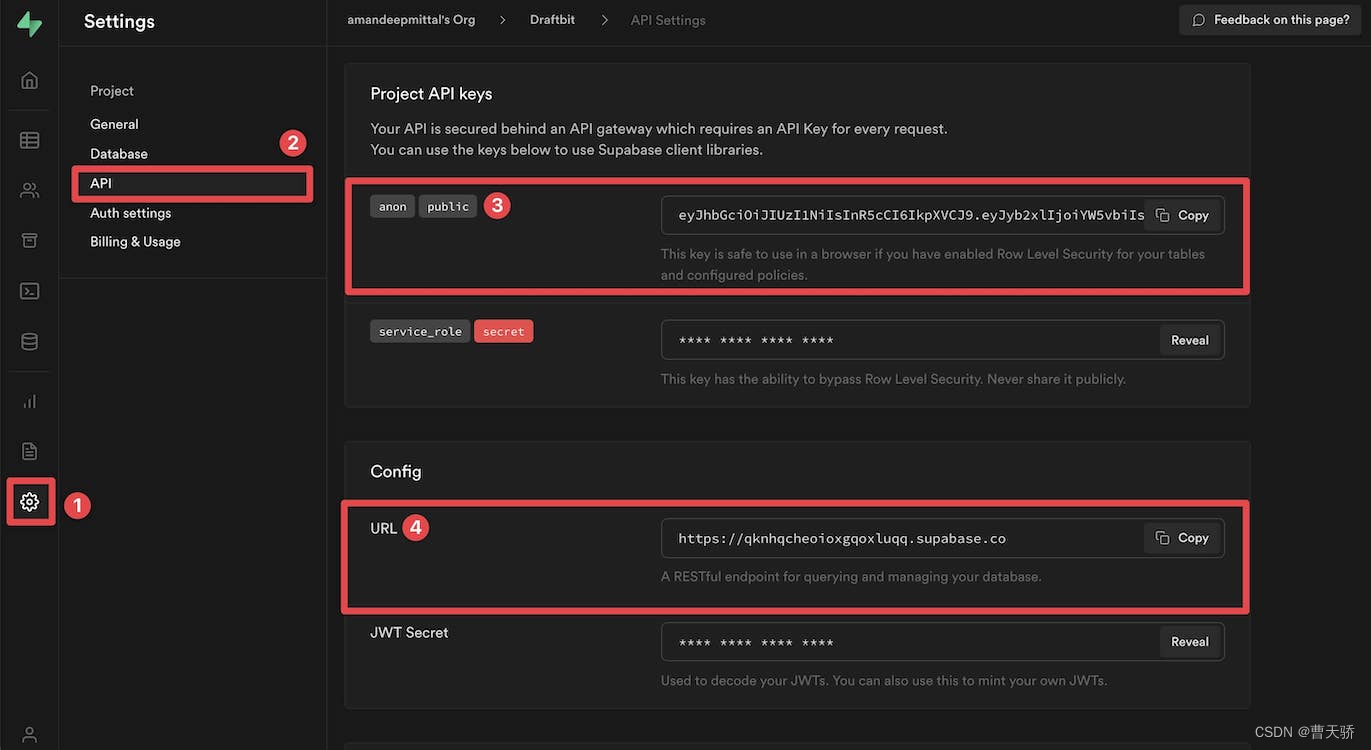Open the Reports bar chart icon
Viewport: 1371px width, 750px height.
tap(30, 401)
